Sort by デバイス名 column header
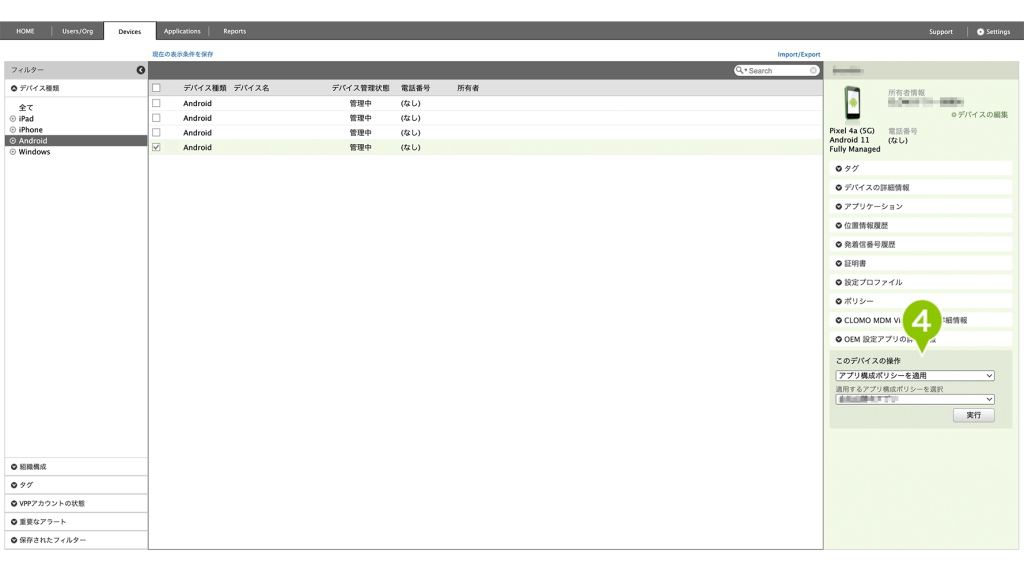Screen dimensions: 1024x576 [251, 88]
